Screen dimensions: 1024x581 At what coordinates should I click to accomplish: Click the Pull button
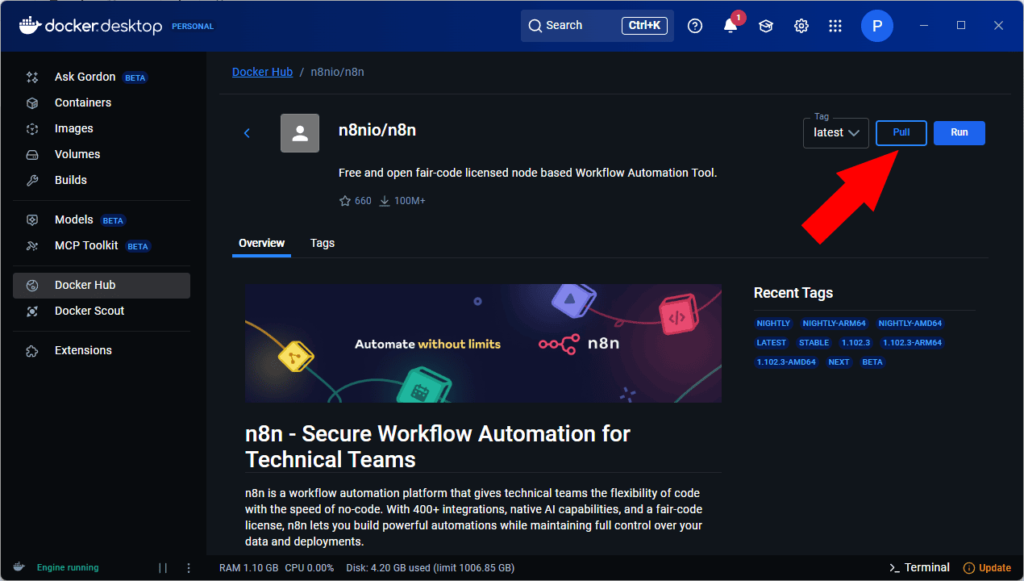901,133
